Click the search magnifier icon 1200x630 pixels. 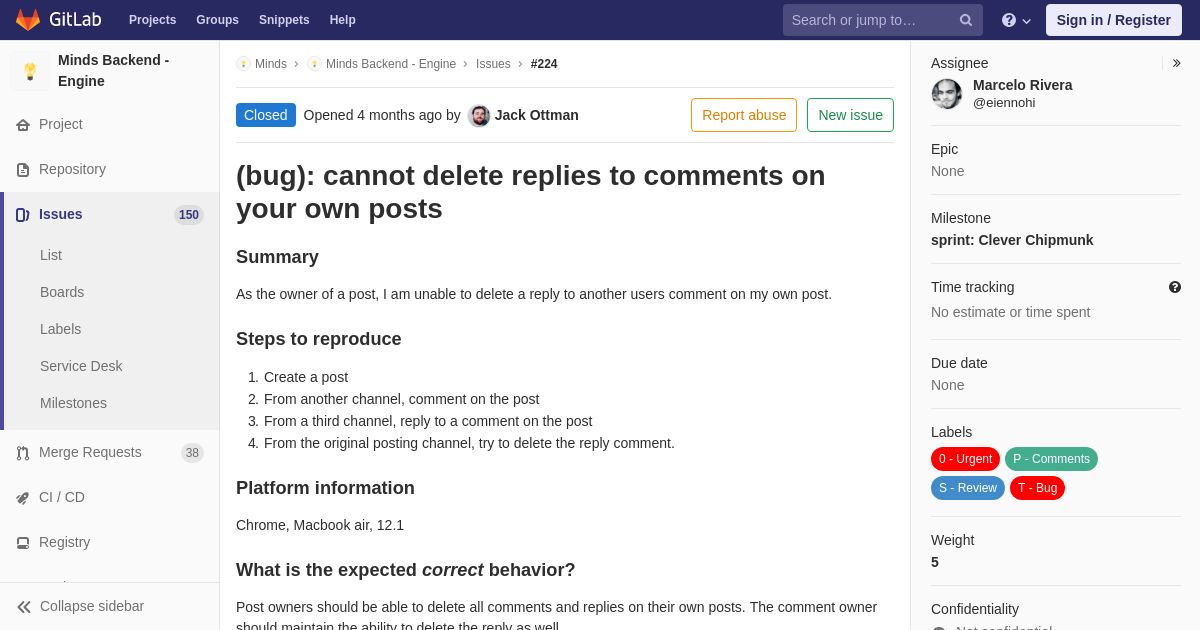(966, 20)
